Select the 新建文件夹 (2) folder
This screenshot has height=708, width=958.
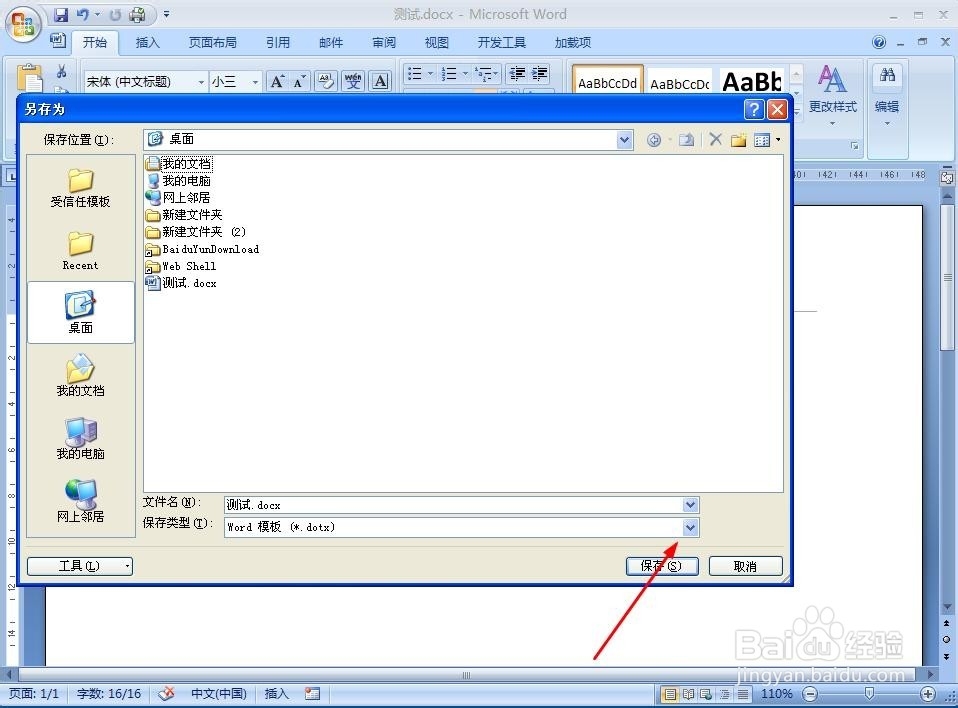click(x=196, y=232)
